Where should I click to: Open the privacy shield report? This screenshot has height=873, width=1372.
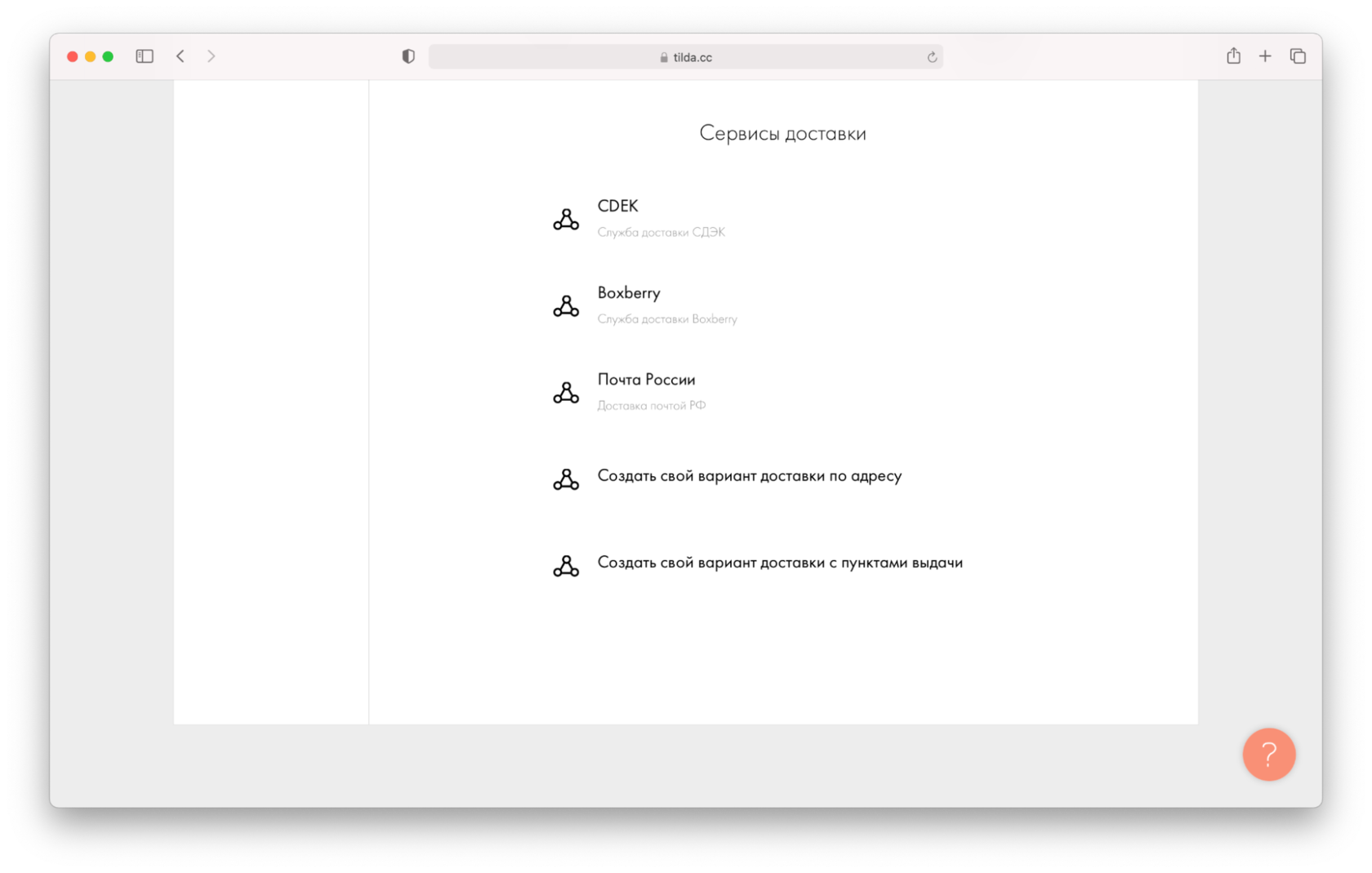(x=408, y=56)
